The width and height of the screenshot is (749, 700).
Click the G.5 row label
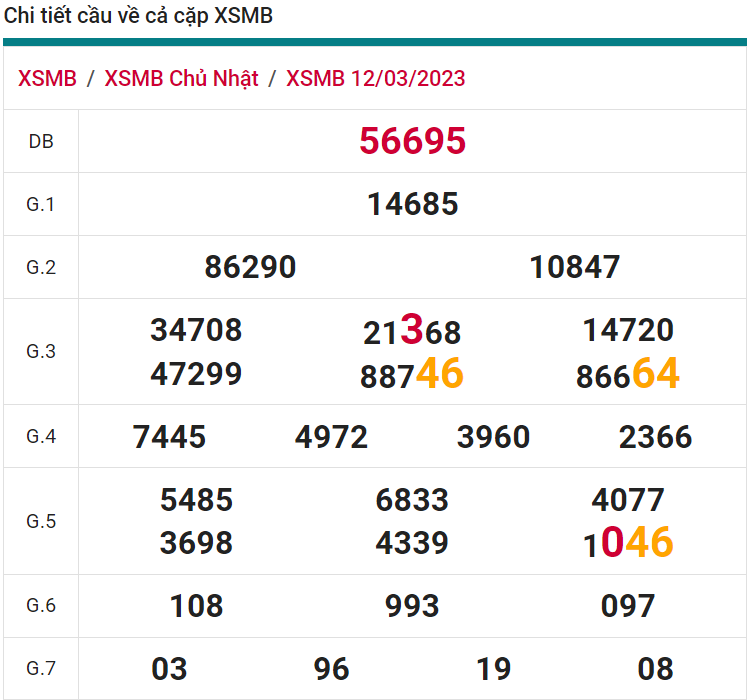[x=41, y=522]
